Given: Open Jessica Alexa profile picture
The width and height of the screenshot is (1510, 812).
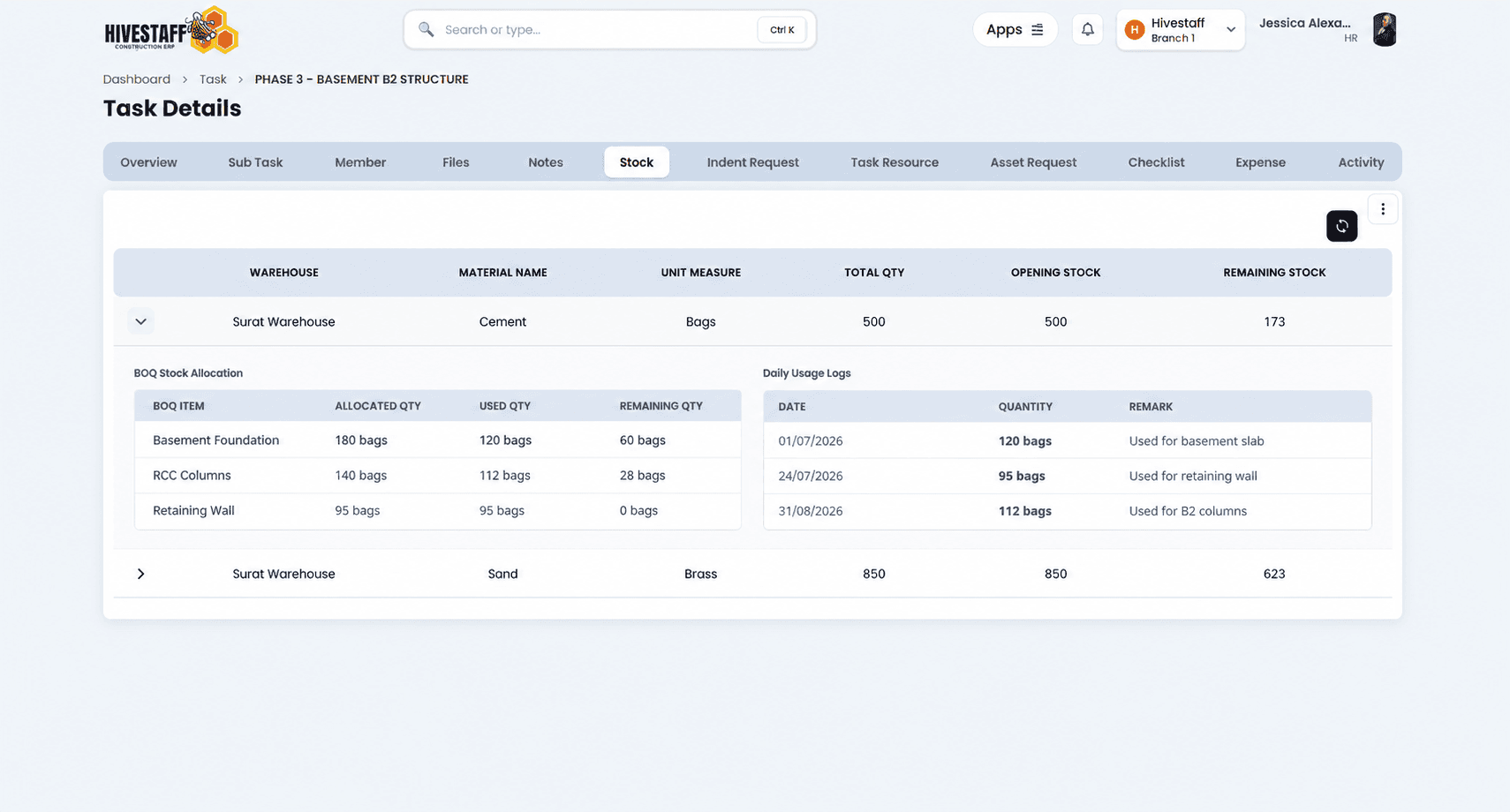Looking at the screenshot, I should (1384, 30).
